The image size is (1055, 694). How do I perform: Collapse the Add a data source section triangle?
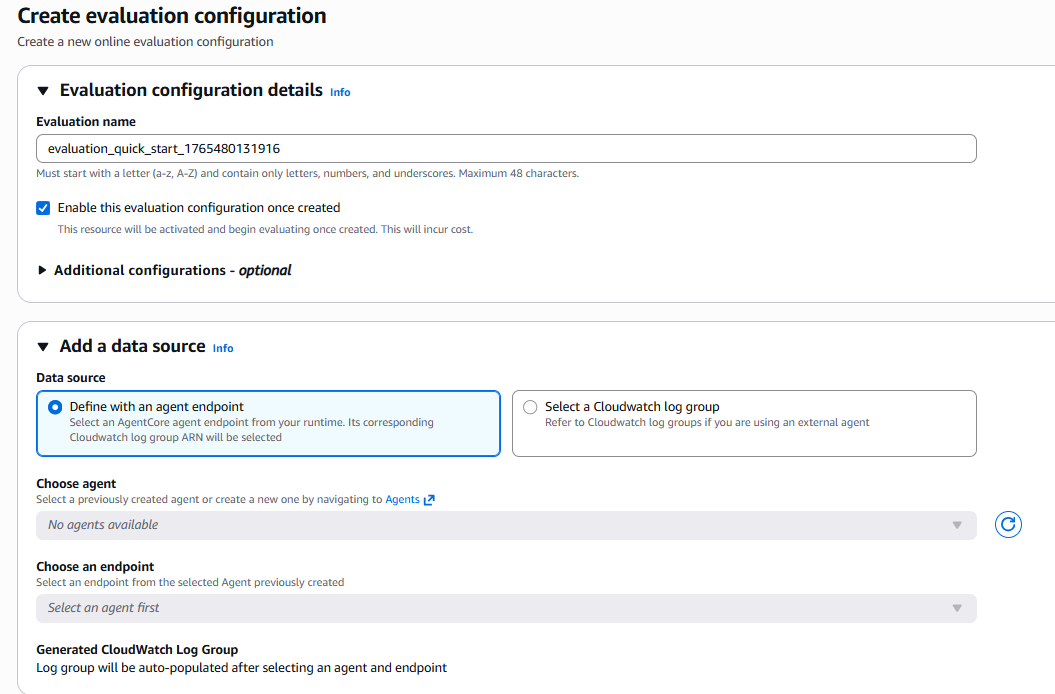tap(43, 347)
